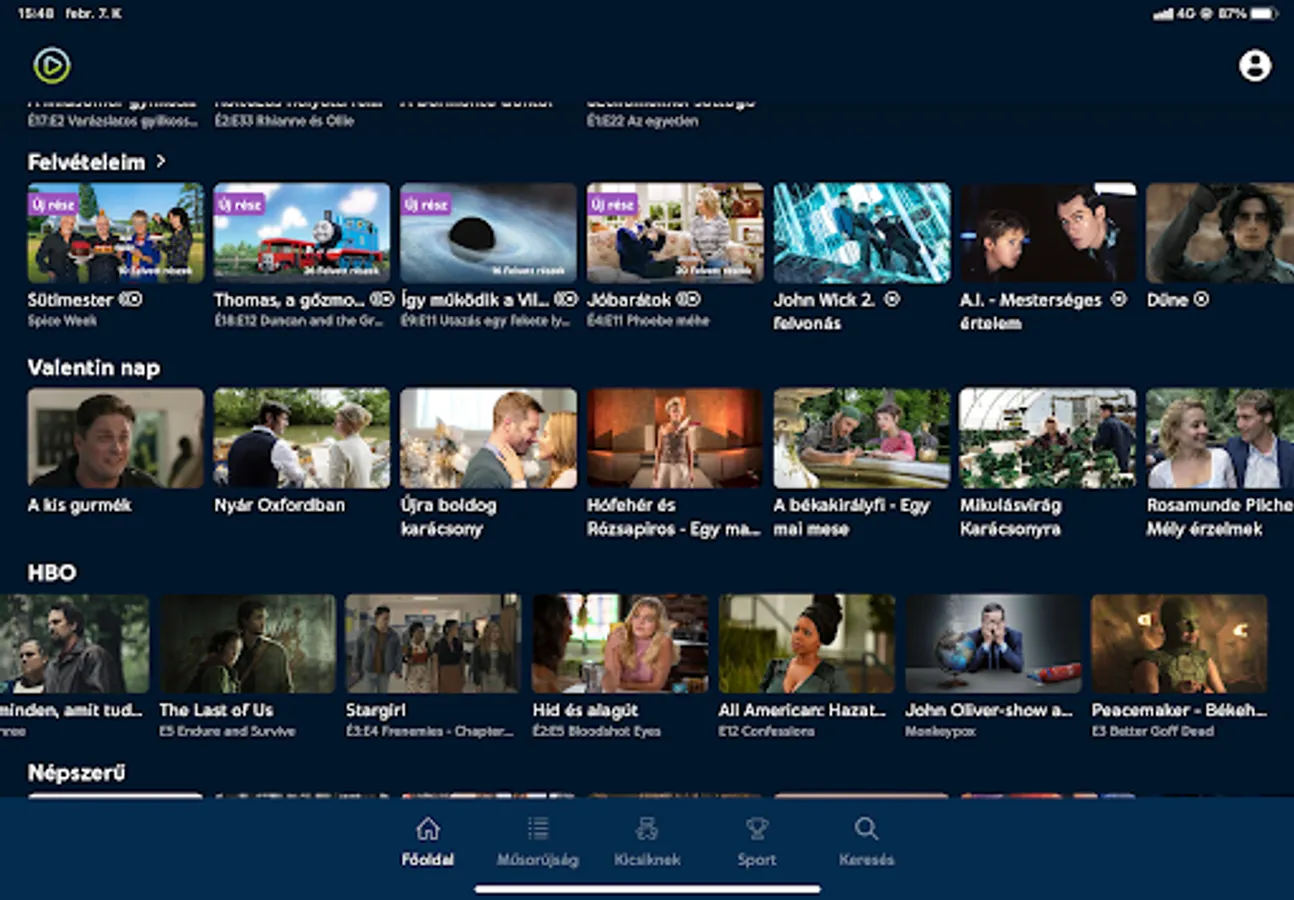Open Mikulásvirág Karácsonyra thumbnail

[1048, 438]
